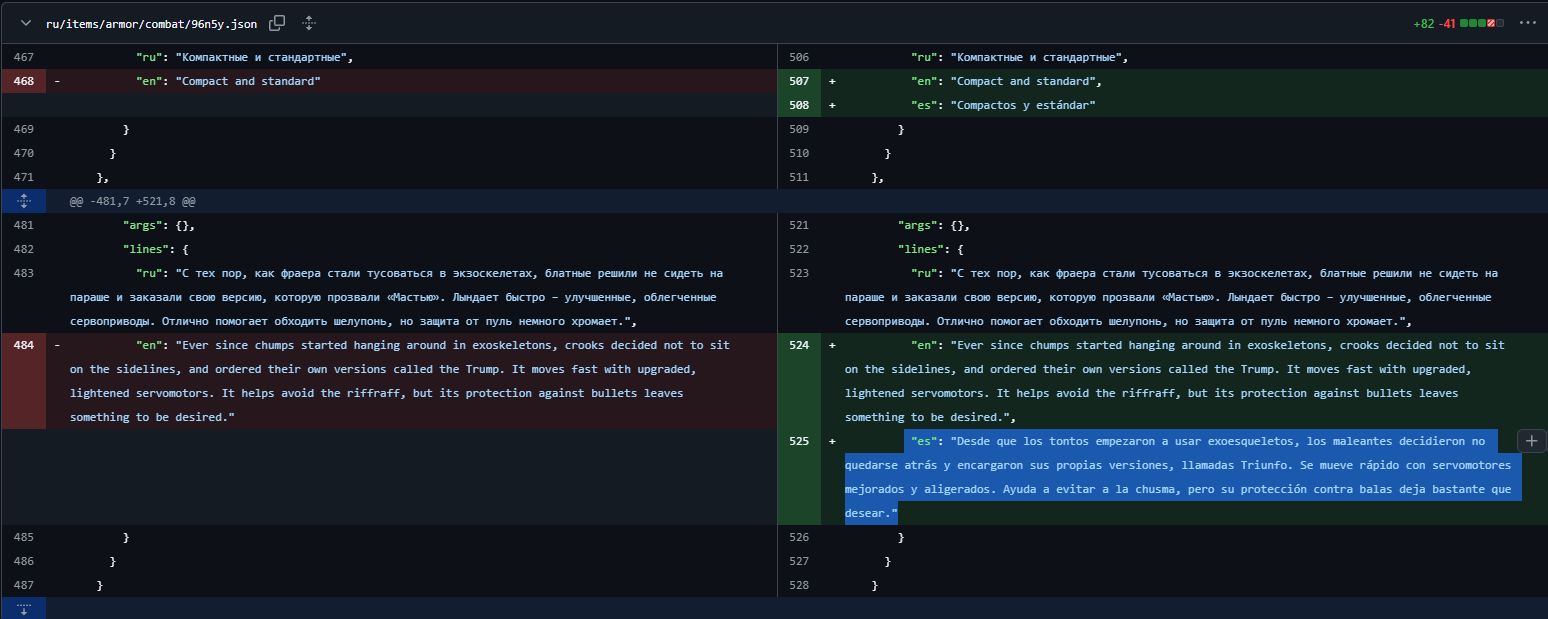Select the hunk header text @@ -481,7 +521,8 @@
The height and width of the screenshot is (619, 1548).
coord(132,201)
